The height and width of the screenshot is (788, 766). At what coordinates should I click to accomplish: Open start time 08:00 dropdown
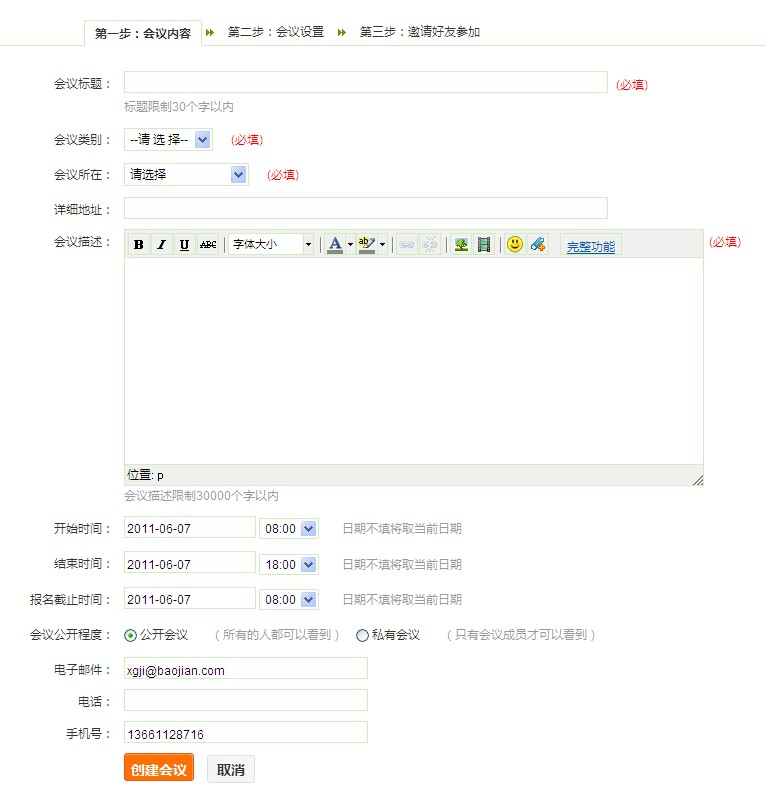point(289,529)
